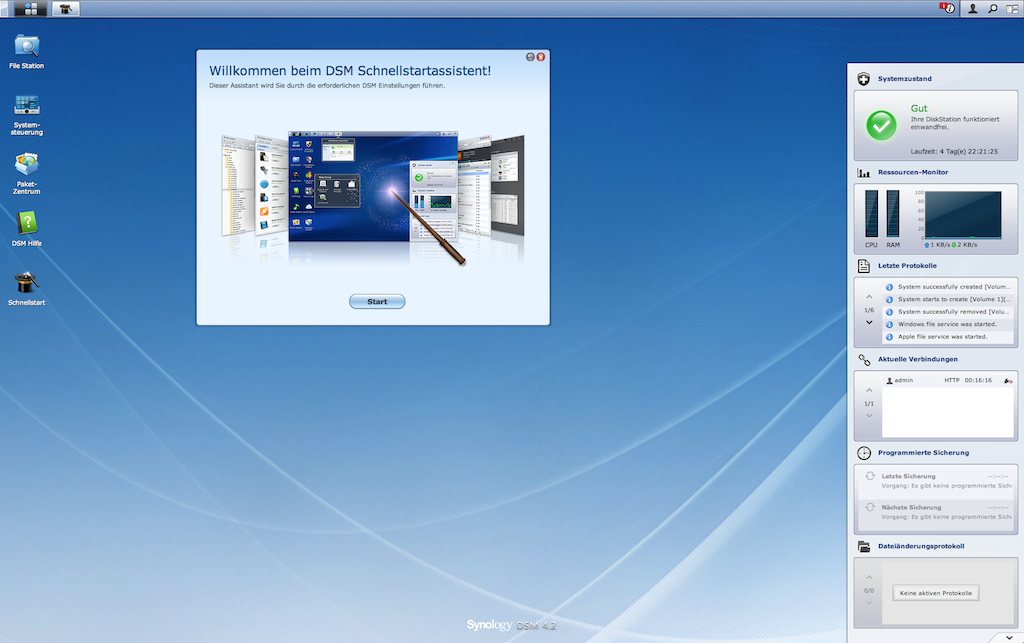Select log 'Windows file service was started.'
1024x643 pixels.
pyautogui.click(x=948, y=324)
